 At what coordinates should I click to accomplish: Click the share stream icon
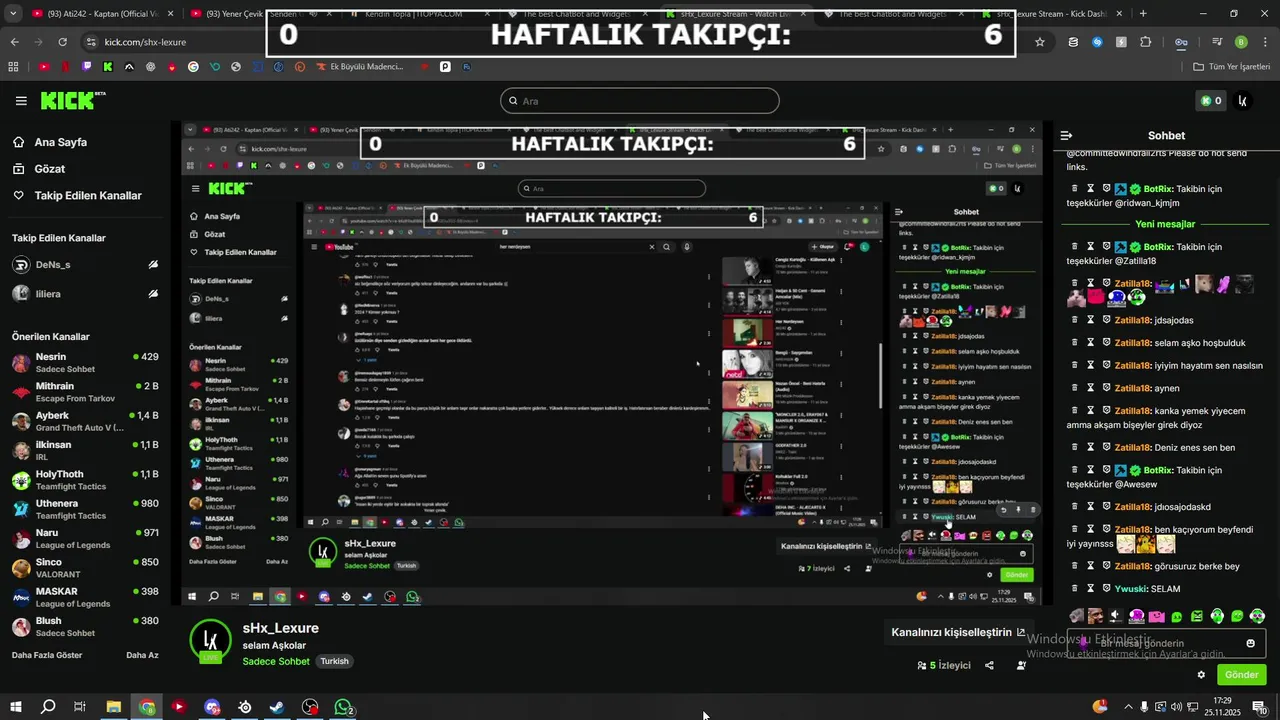[x=989, y=665]
